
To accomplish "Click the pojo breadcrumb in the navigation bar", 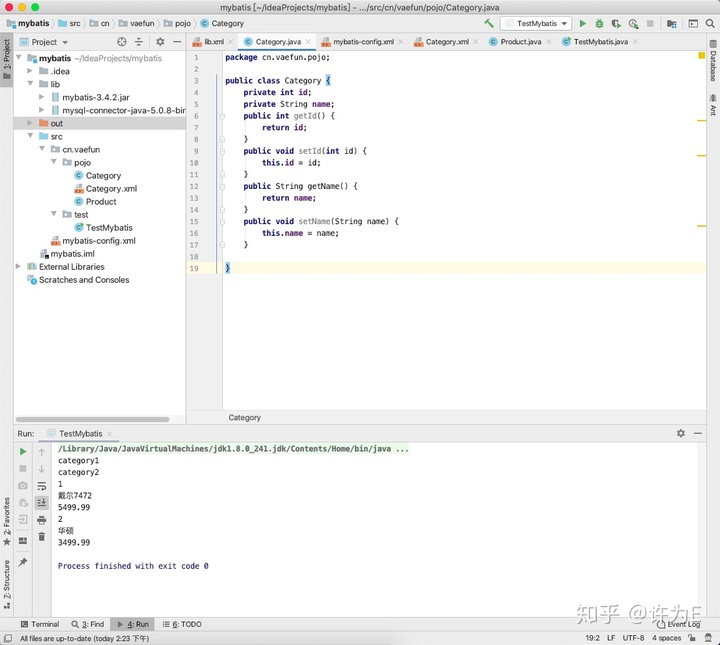I will [x=177, y=23].
